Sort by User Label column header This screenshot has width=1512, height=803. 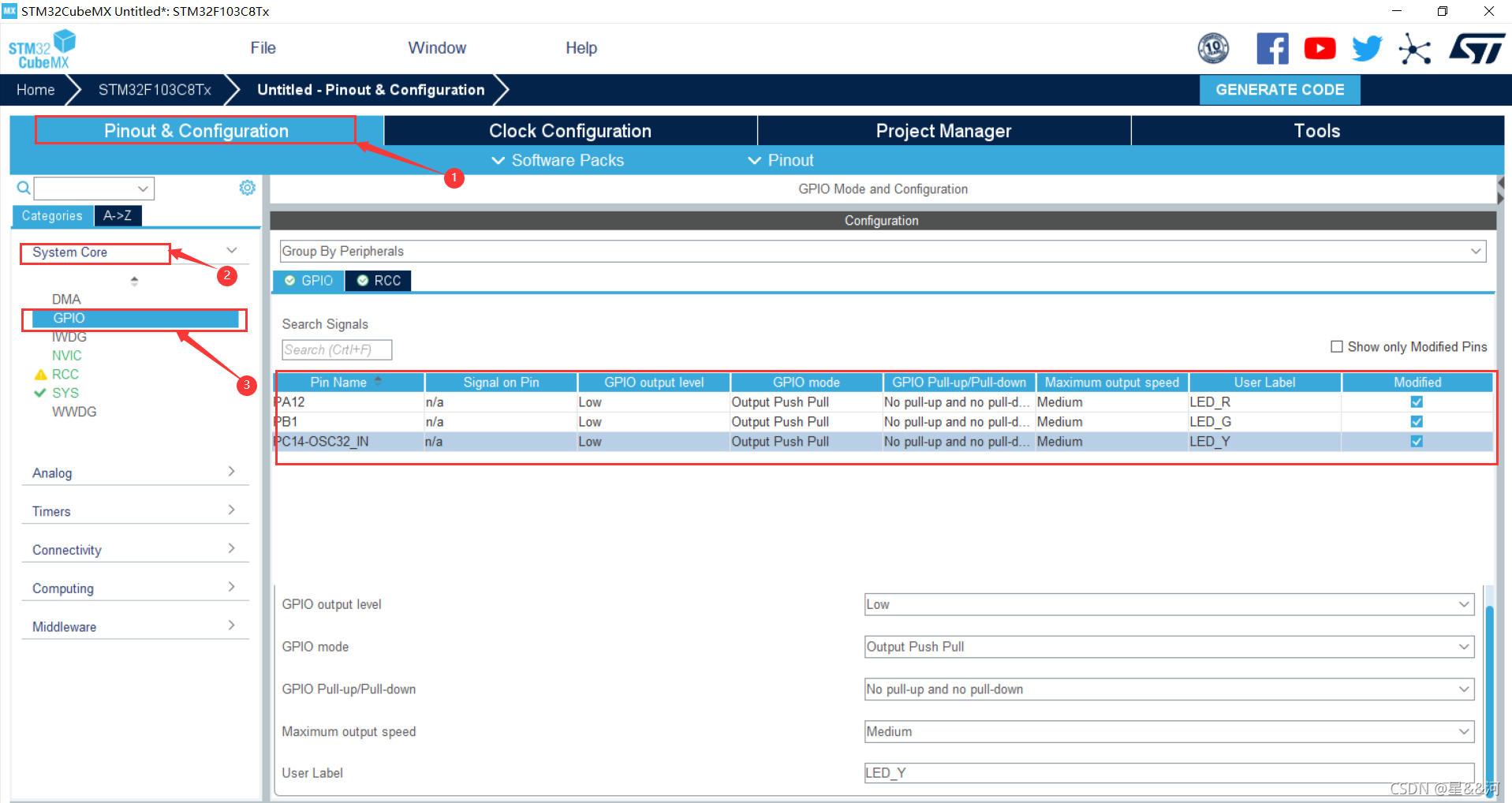click(x=1265, y=383)
